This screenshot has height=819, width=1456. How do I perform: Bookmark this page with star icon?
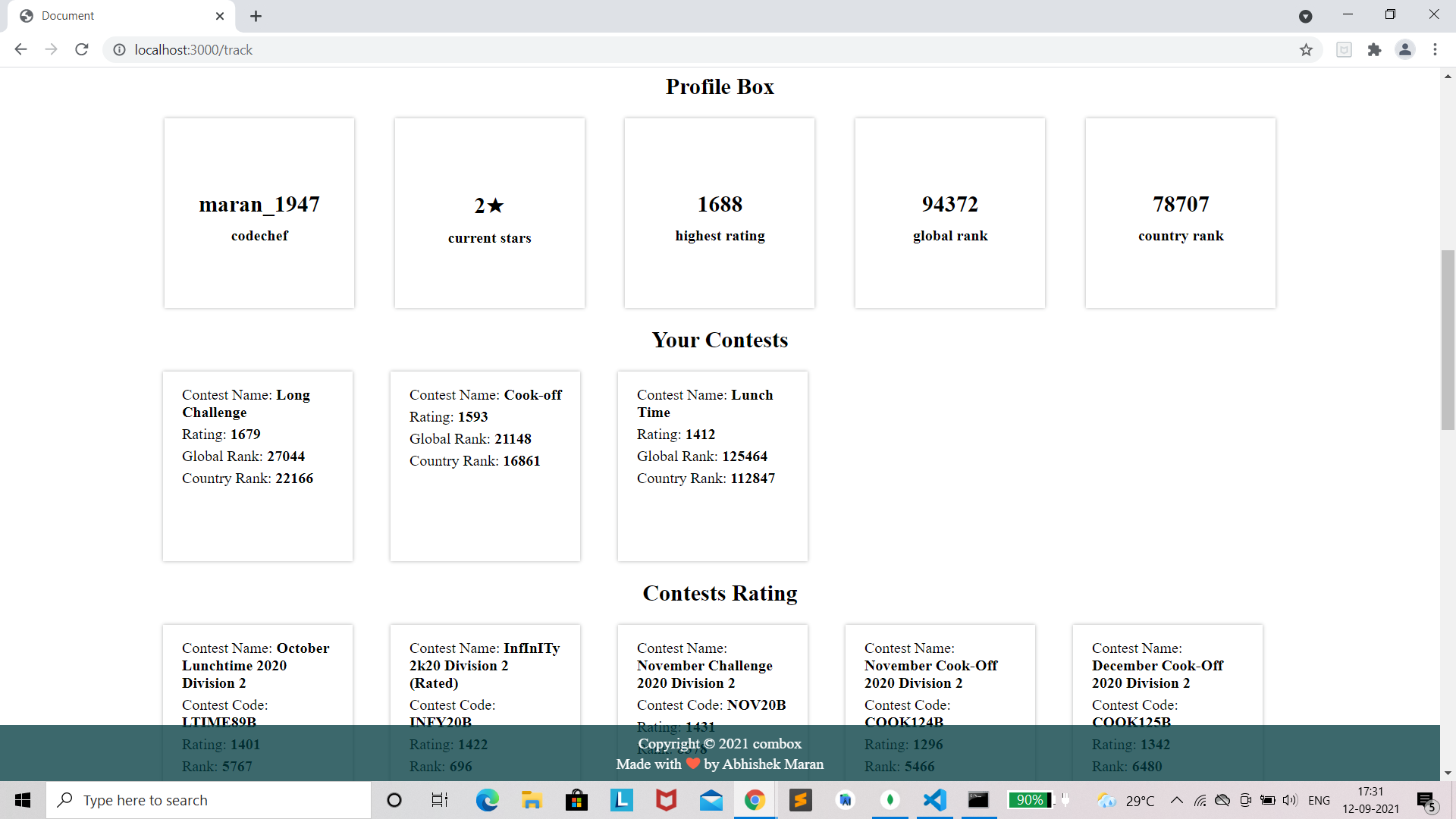click(1306, 50)
